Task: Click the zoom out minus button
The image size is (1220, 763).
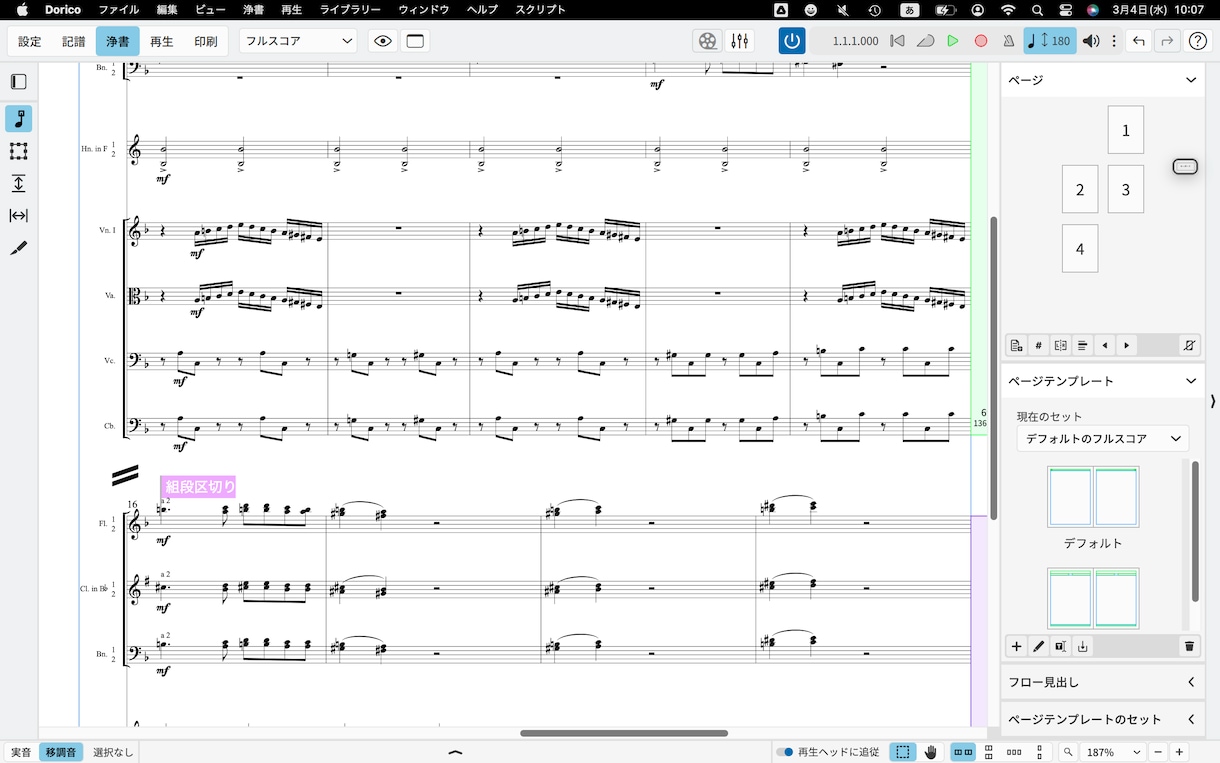Action: coord(1158,752)
